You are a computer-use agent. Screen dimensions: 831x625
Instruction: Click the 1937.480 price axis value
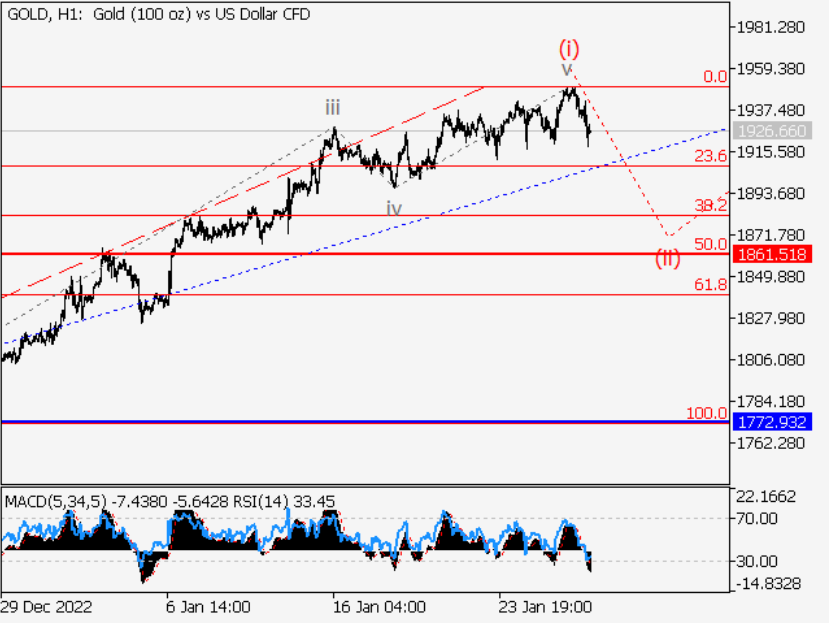click(x=771, y=110)
